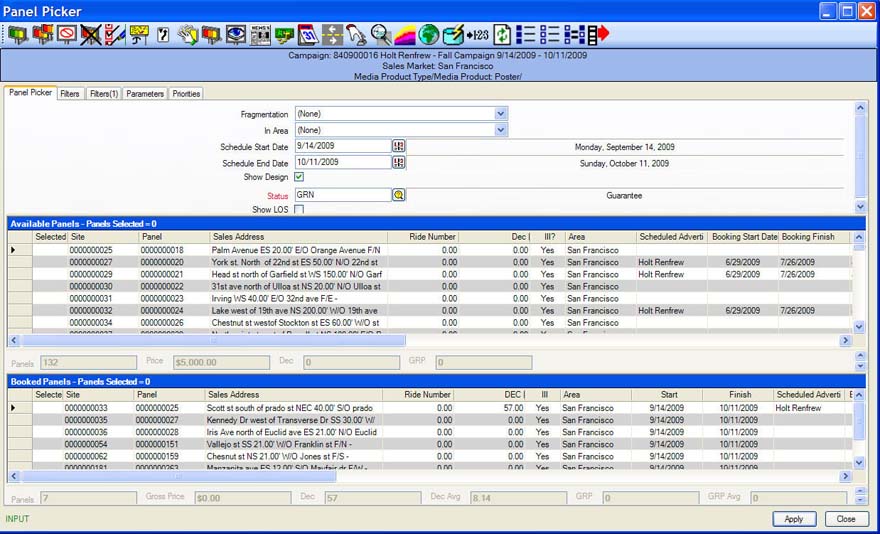The height and width of the screenshot is (534, 880).
Task: Click the down stepper beside Booked Panels totals
Action: (x=860, y=501)
